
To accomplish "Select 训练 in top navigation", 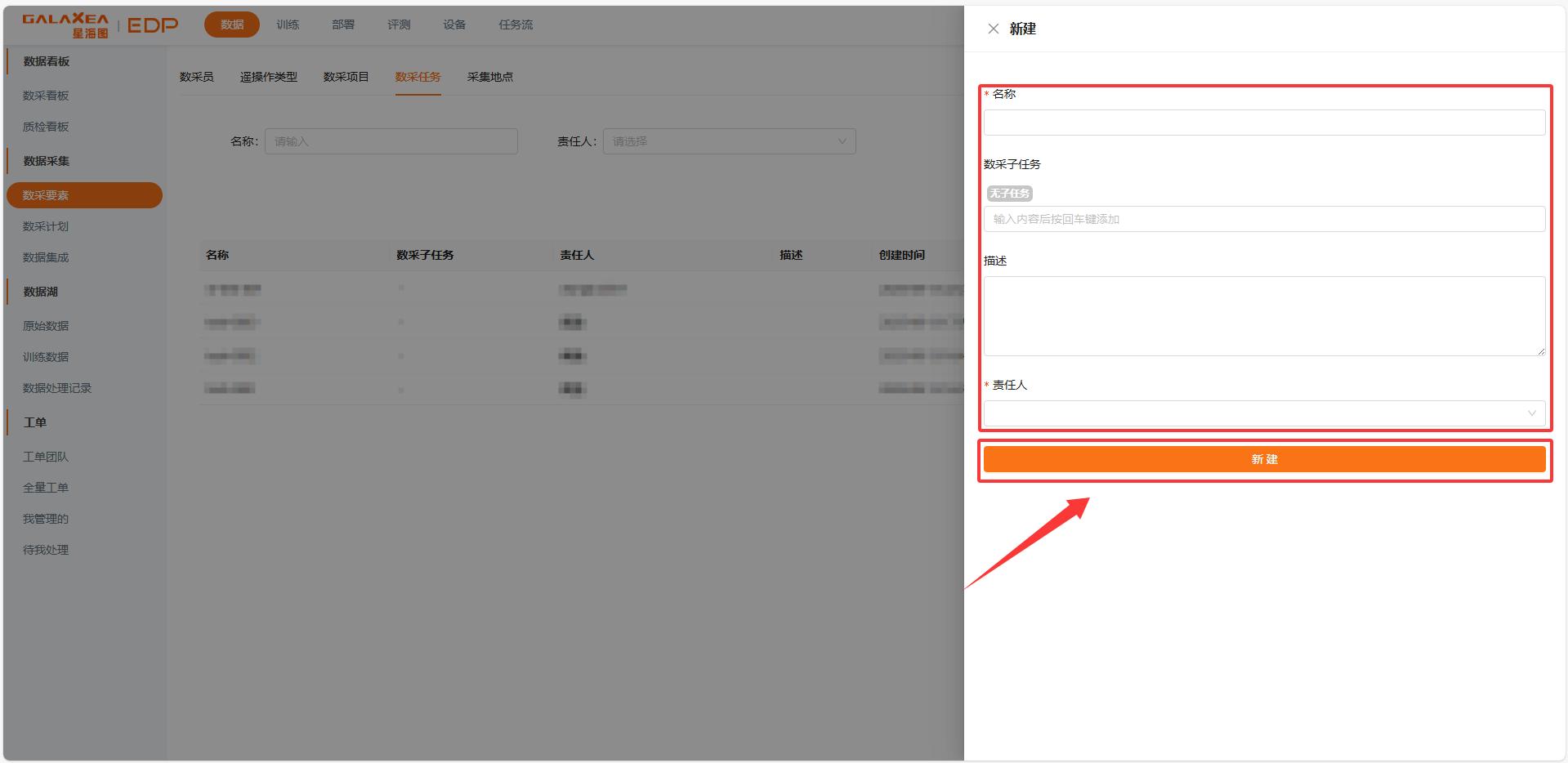I will click(288, 25).
